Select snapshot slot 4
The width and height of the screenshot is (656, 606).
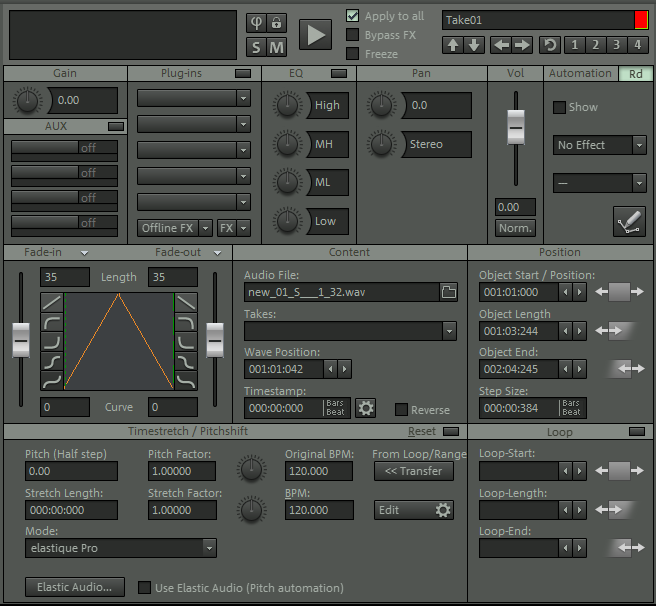click(x=638, y=45)
